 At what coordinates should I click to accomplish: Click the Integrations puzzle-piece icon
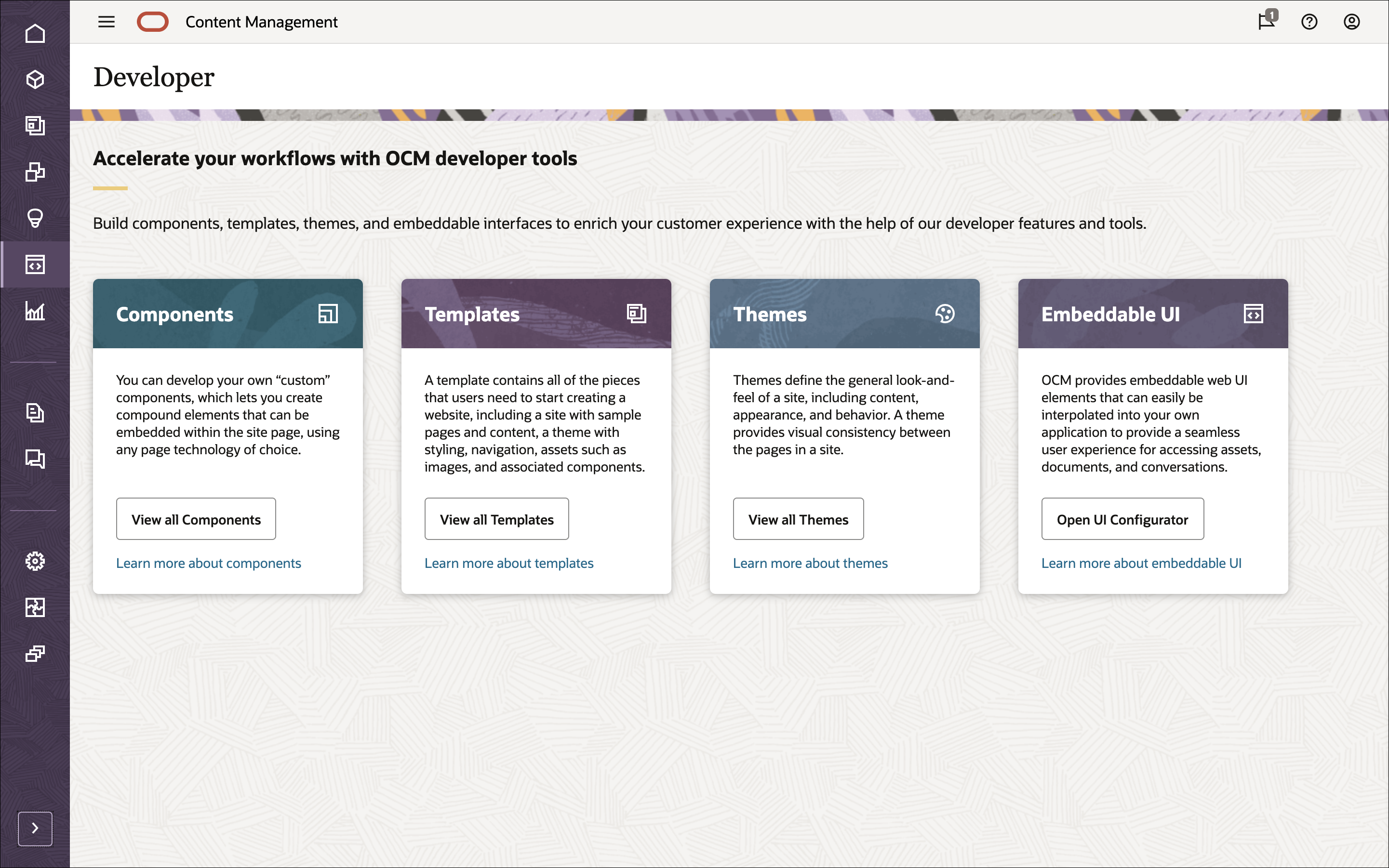pyautogui.click(x=35, y=607)
